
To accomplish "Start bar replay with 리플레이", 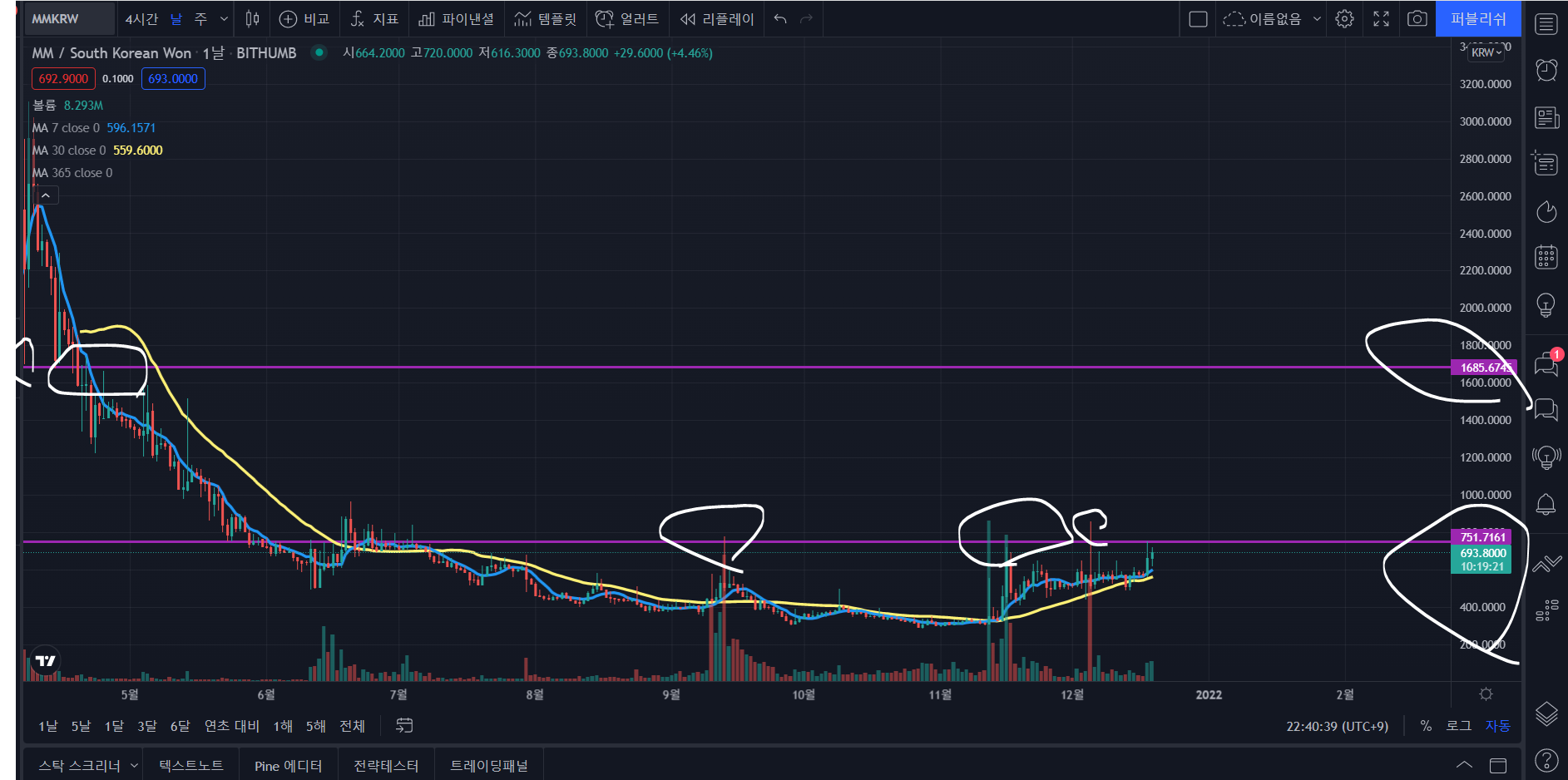I will 716,18.
